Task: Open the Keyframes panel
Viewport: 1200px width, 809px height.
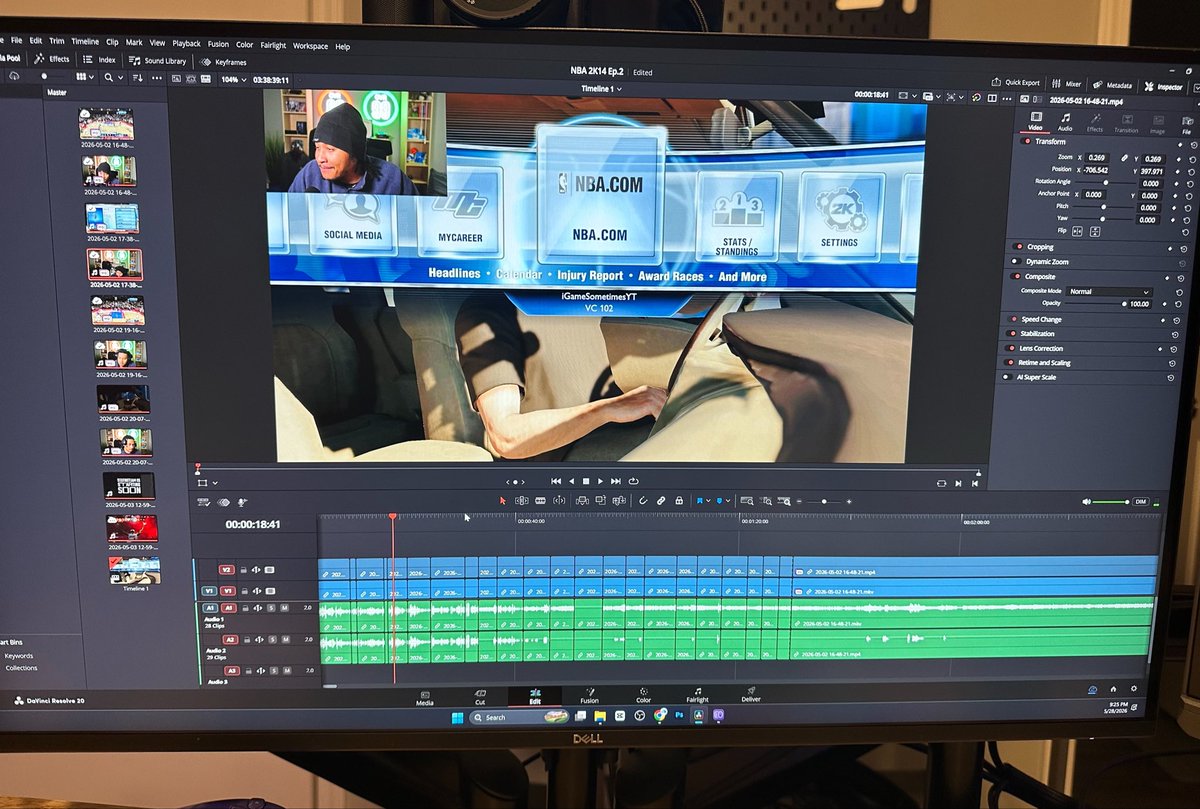Action: tap(223, 62)
